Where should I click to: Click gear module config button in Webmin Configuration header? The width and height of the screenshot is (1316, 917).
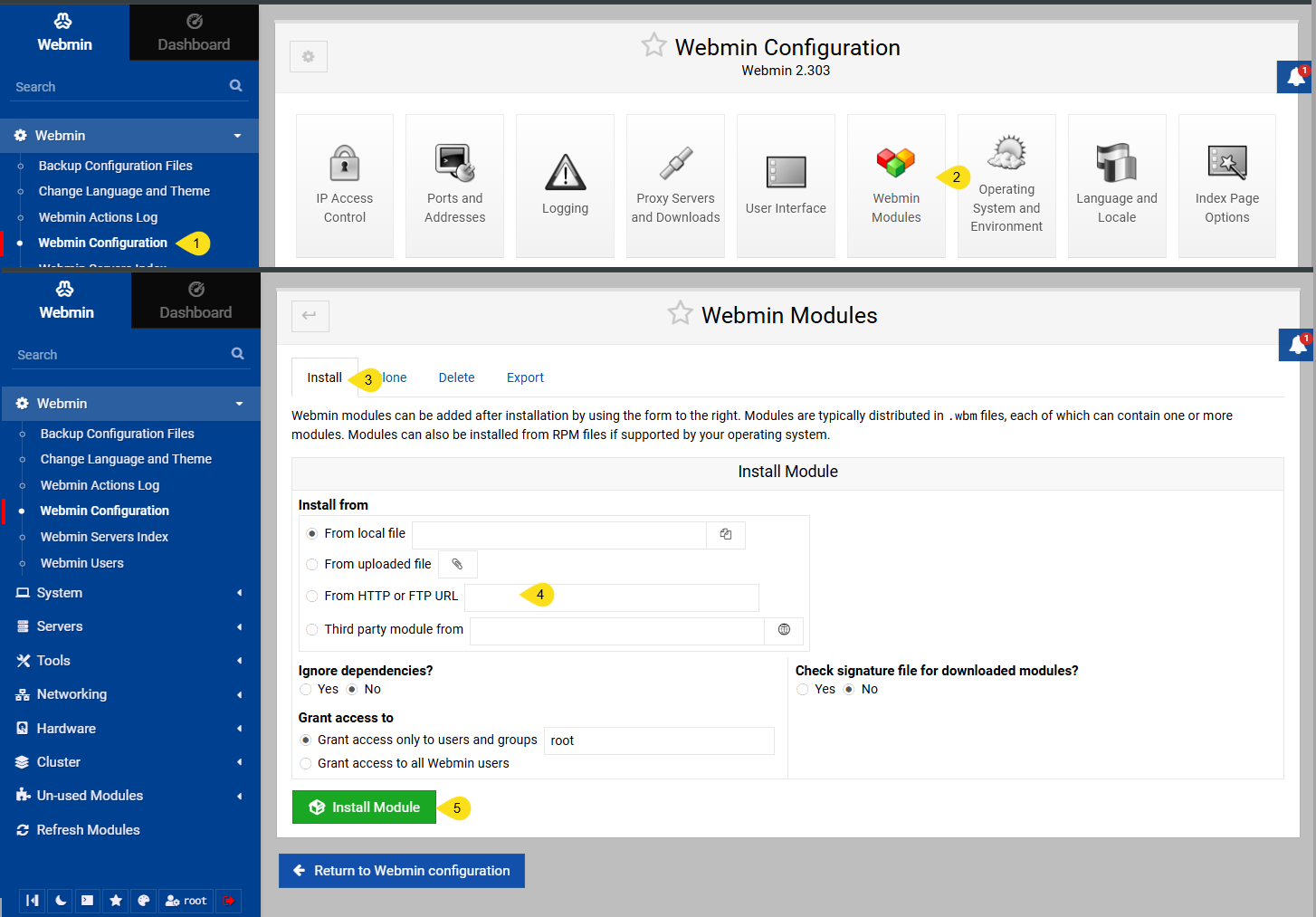pos(309,56)
